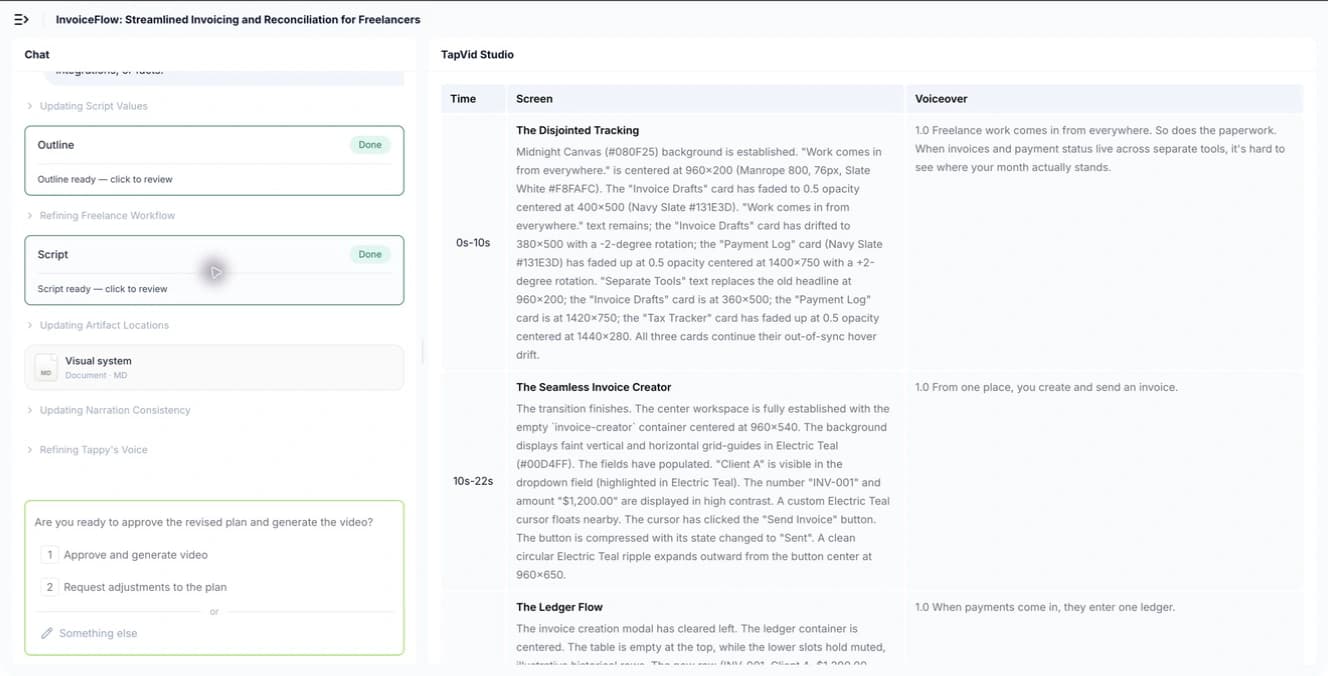Click 'Outline ready — click to review' text

[x=105, y=180]
